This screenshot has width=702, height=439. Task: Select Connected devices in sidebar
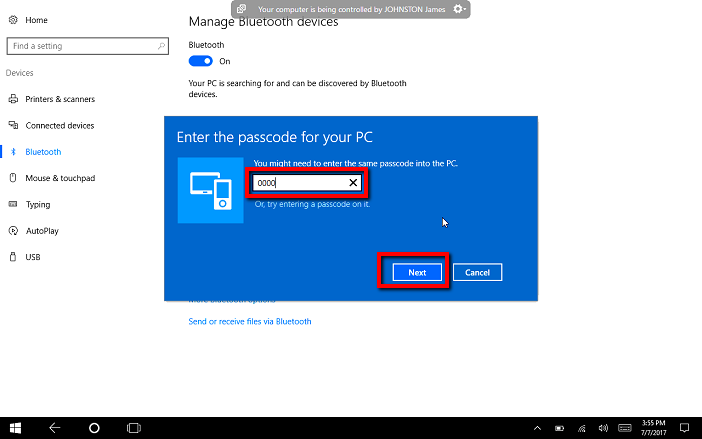pos(59,125)
